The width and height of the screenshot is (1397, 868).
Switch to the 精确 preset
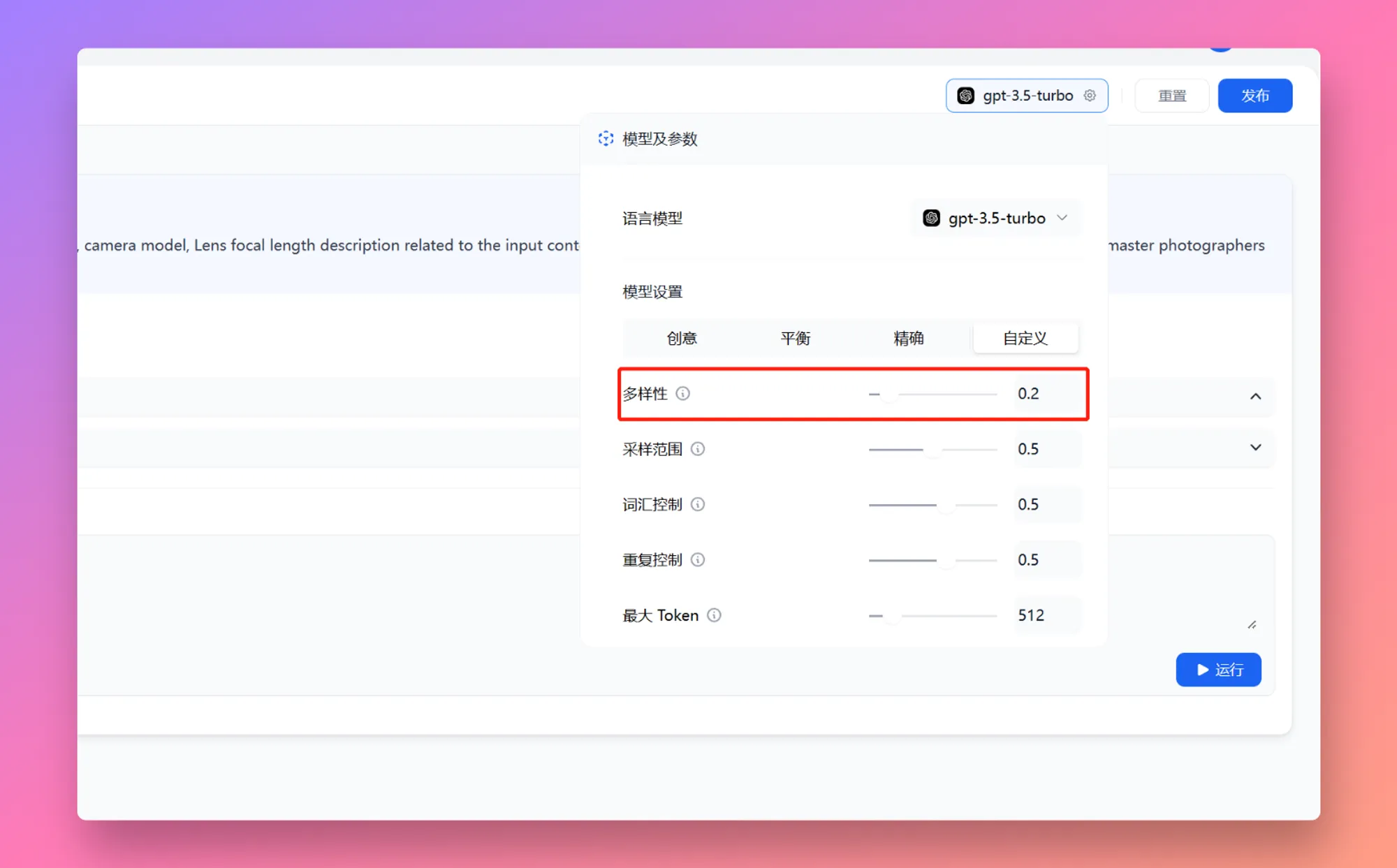909,339
